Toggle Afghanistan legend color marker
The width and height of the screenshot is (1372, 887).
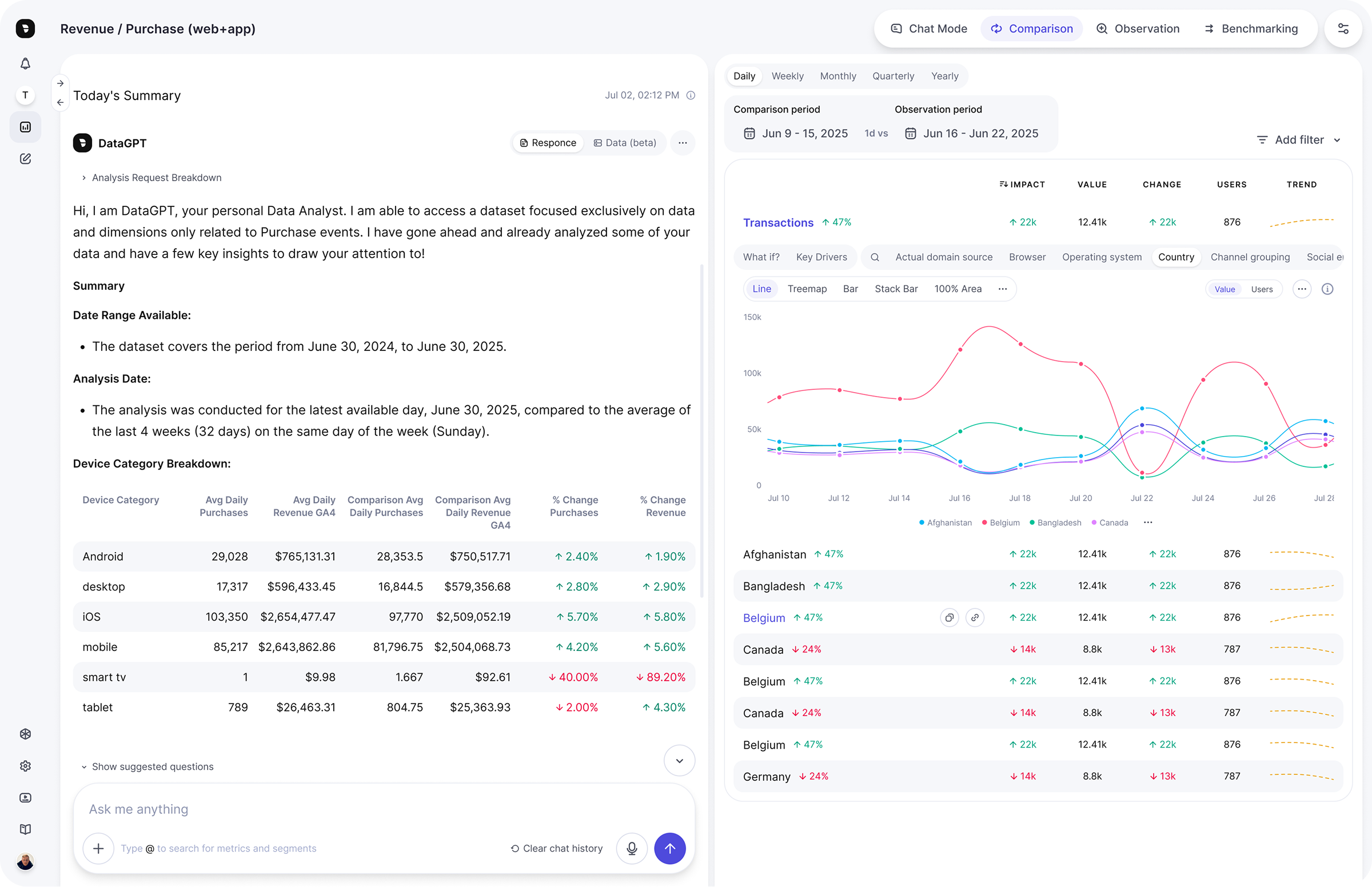tap(922, 522)
